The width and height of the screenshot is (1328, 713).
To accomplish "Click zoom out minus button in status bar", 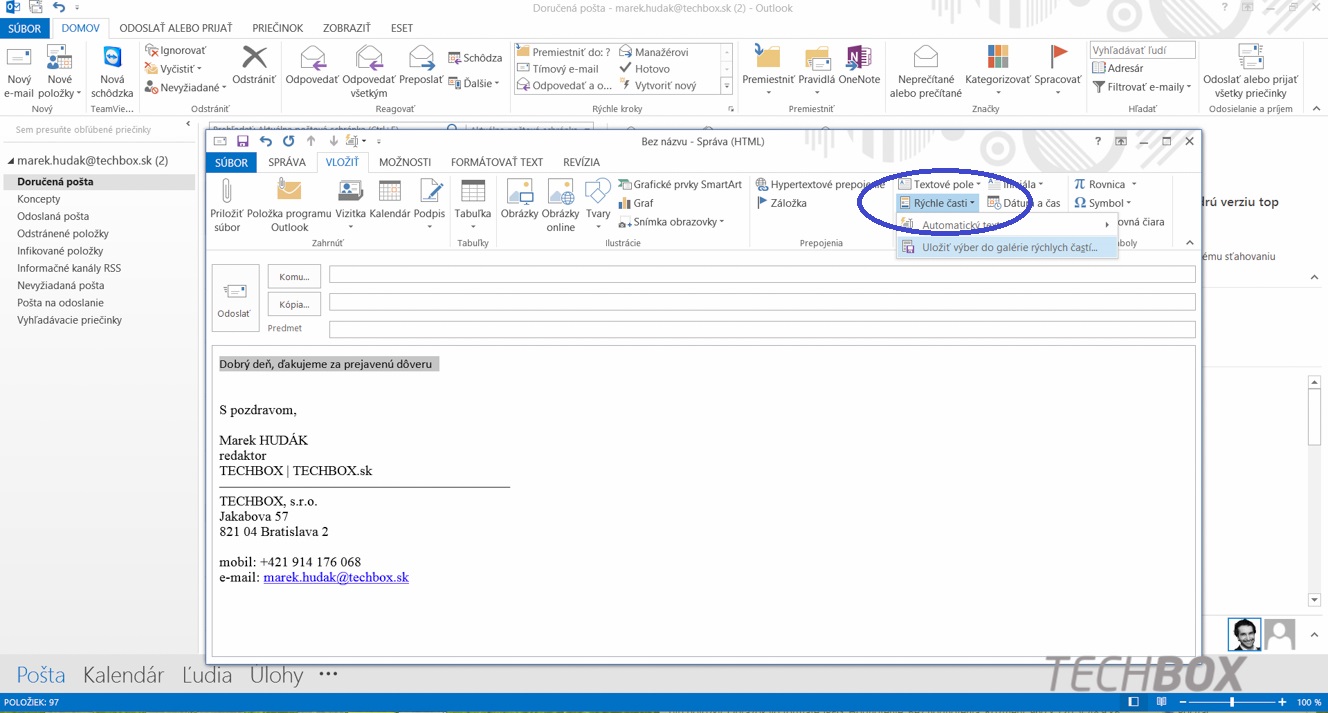I will (x=1182, y=702).
